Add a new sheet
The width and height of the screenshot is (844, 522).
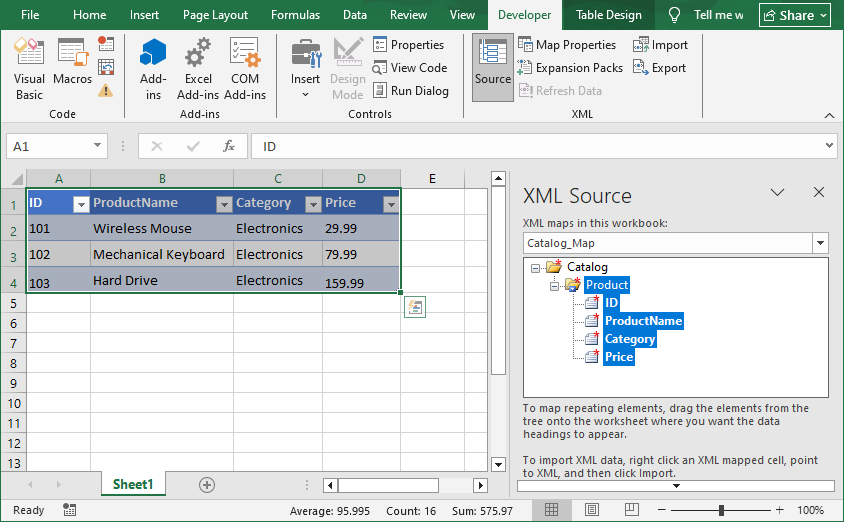pyautogui.click(x=207, y=485)
